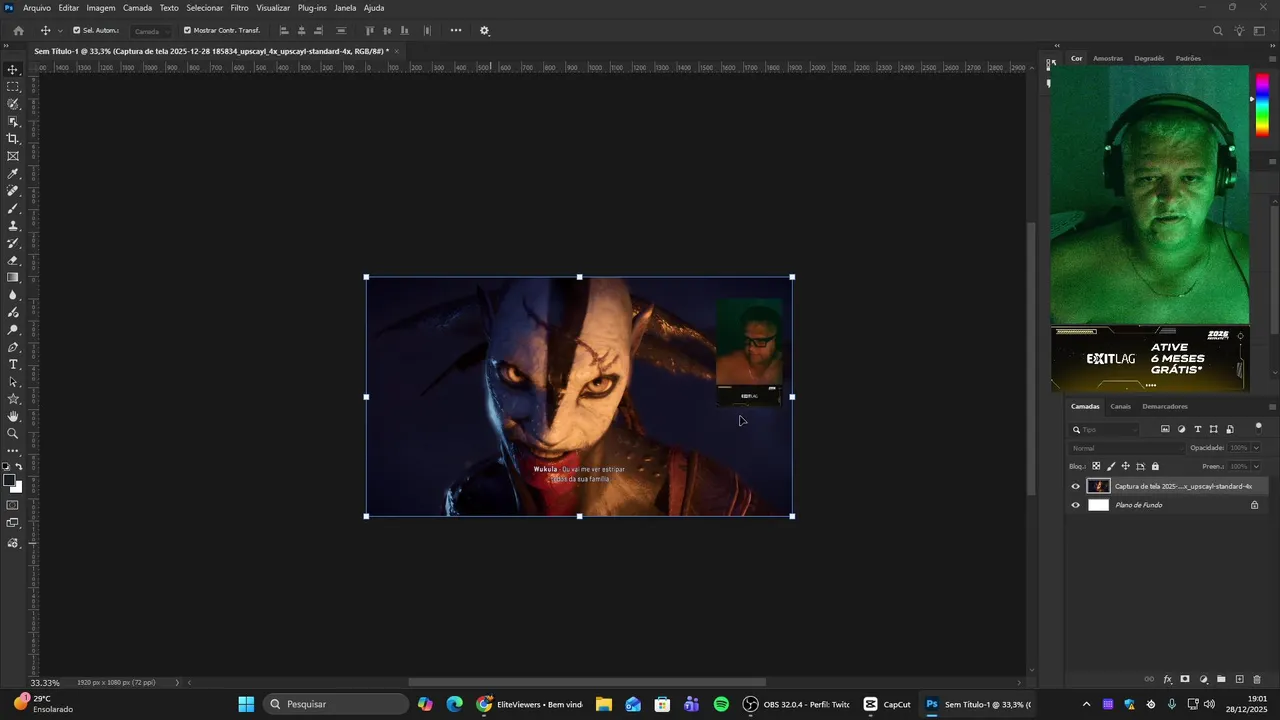Open the Preen. fill value dropdown
Screen dimensions: 1280x720
point(1256,466)
